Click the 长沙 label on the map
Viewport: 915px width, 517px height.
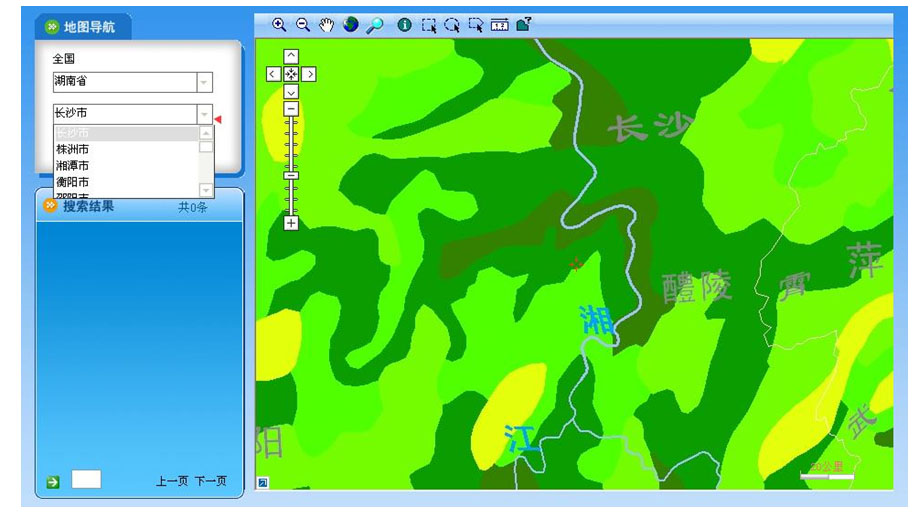(650, 127)
